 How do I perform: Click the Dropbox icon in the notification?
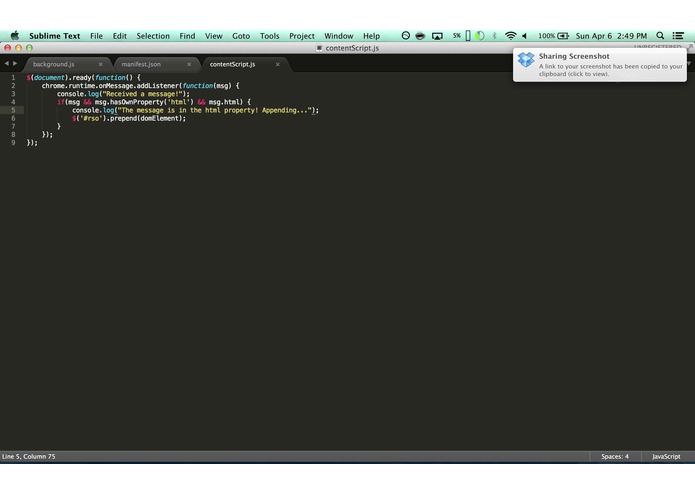(526, 59)
